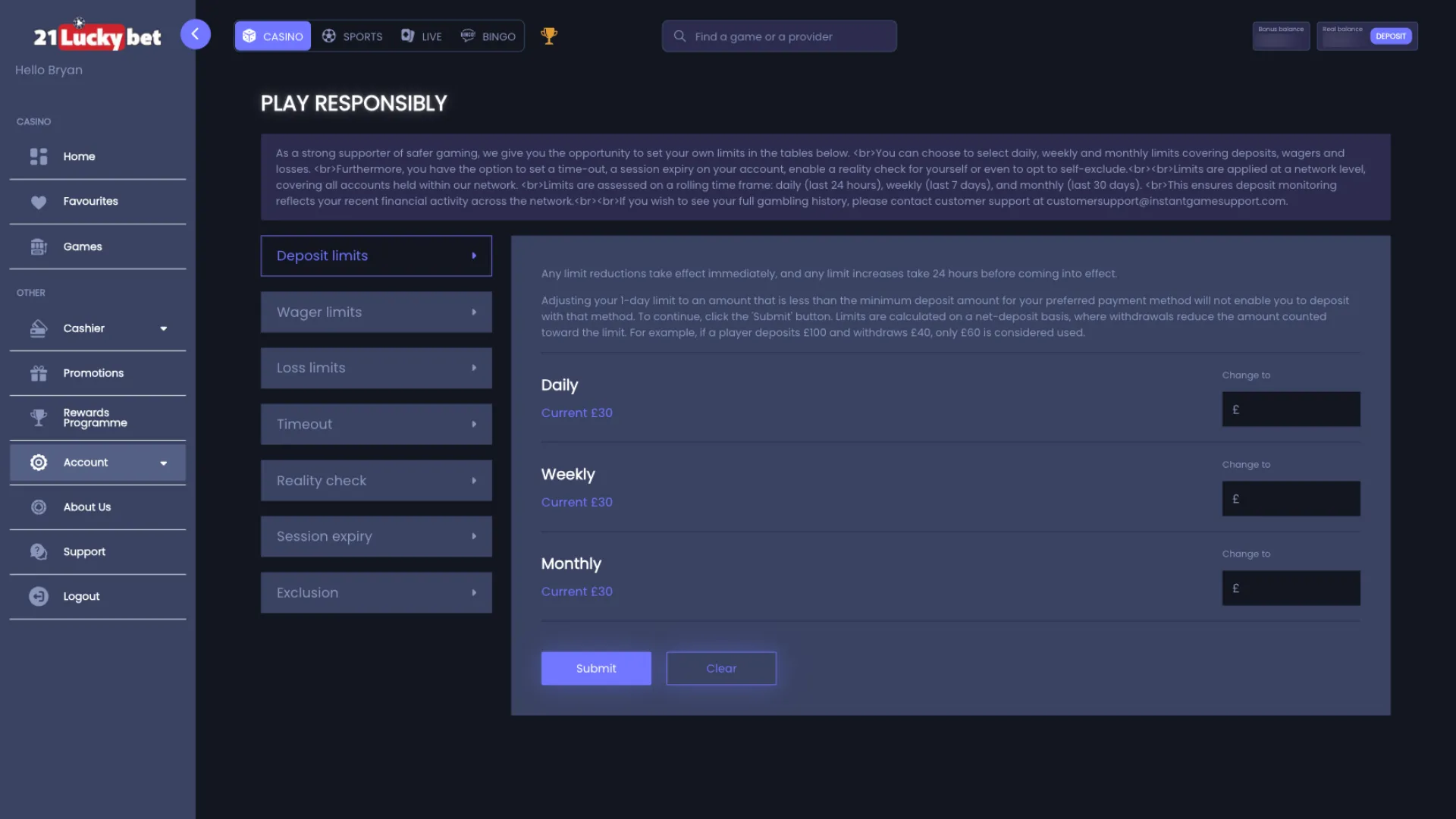The height and width of the screenshot is (819, 1456).
Task: Clear the deposit limit form
Action: click(720, 668)
